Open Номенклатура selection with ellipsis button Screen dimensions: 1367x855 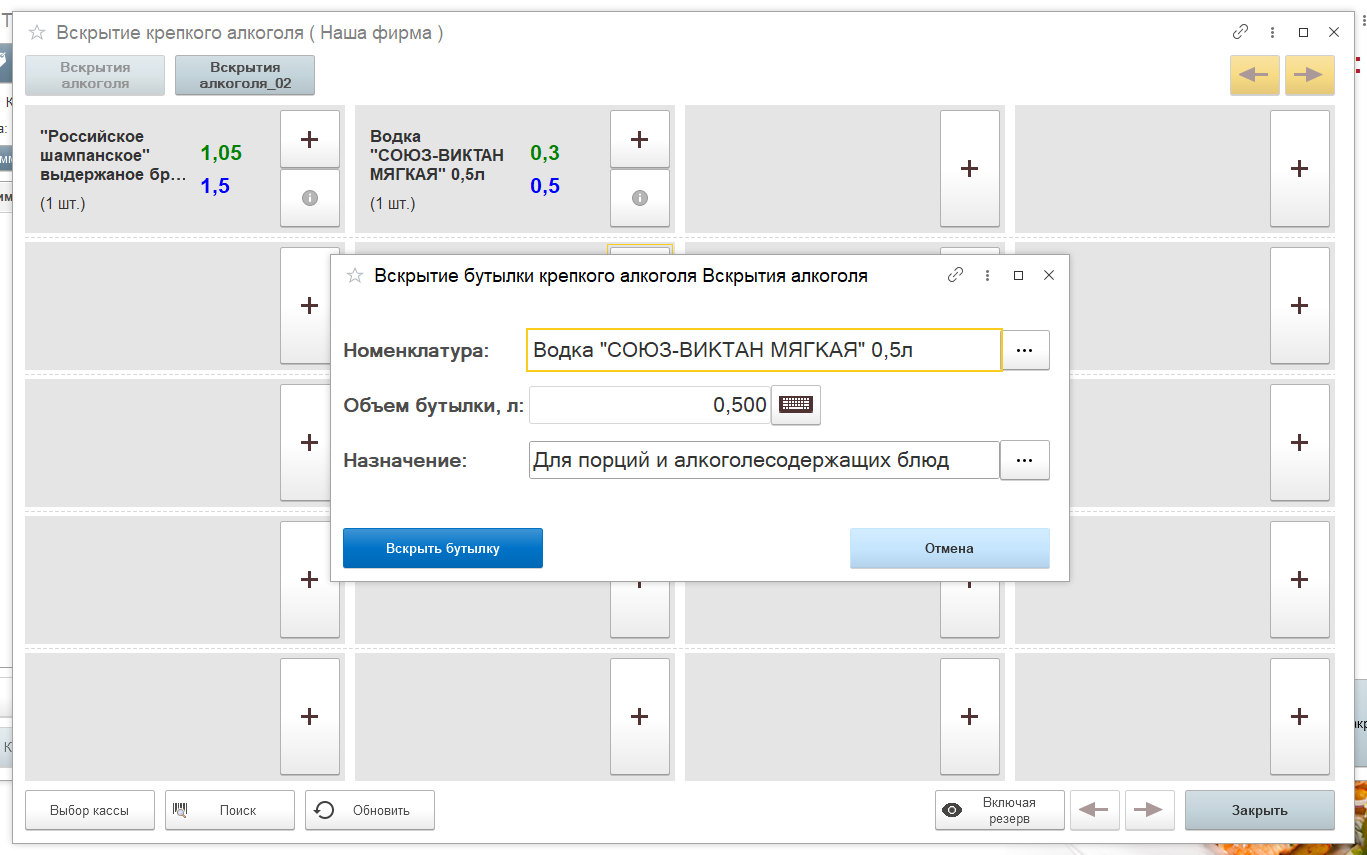coord(1025,350)
